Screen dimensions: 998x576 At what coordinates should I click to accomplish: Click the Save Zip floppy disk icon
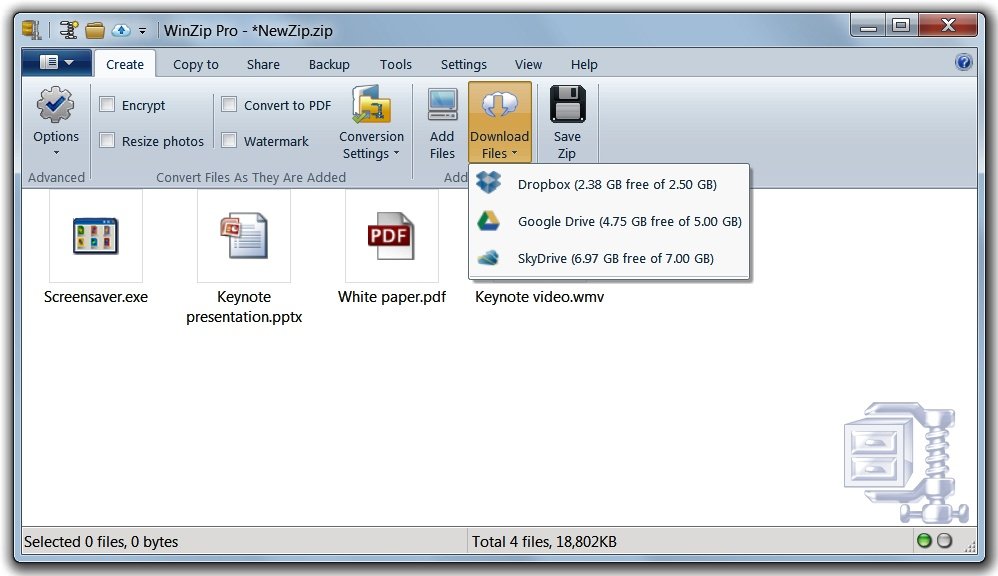567,104
